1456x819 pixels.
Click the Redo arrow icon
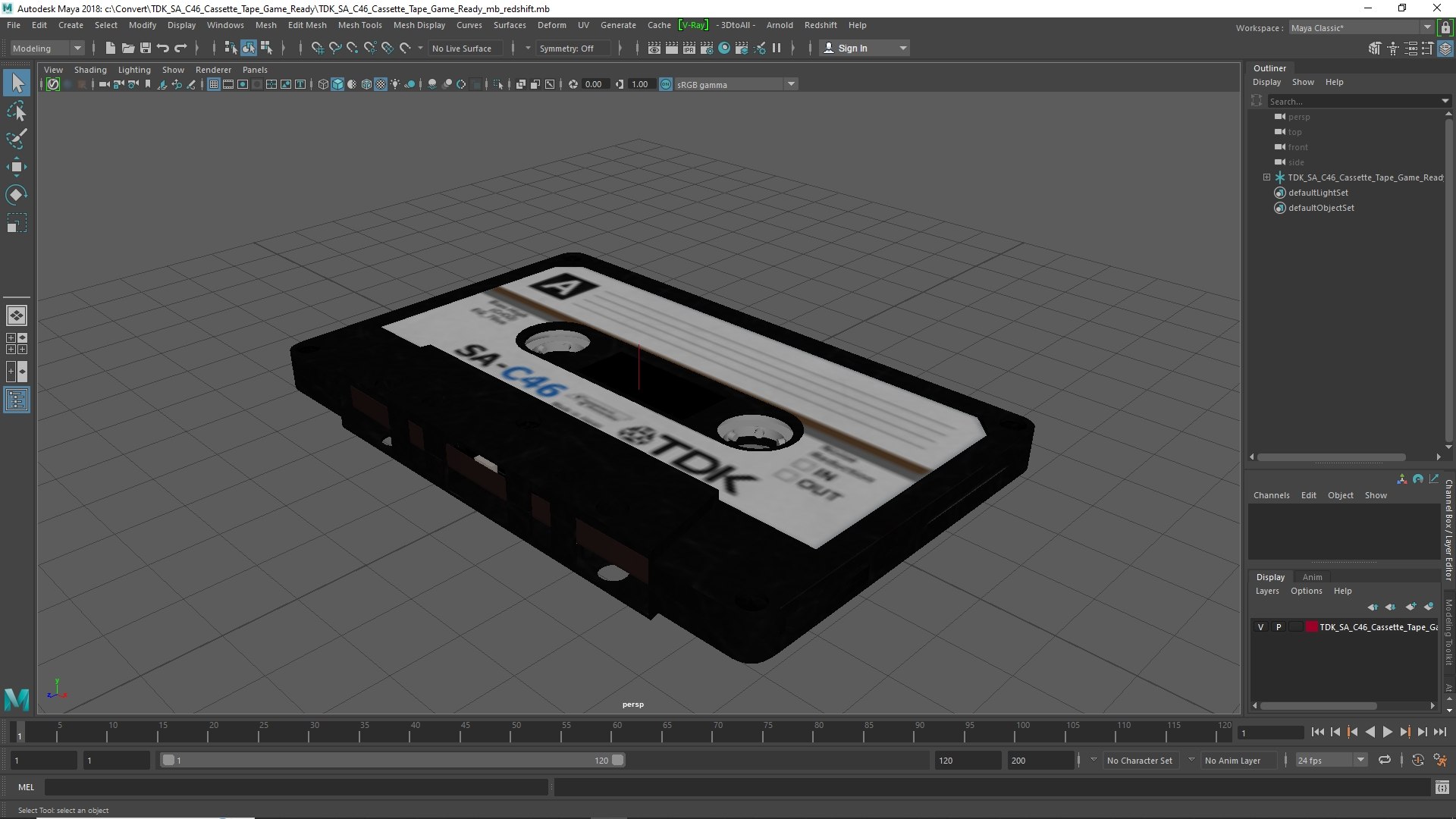click(180, 48)
